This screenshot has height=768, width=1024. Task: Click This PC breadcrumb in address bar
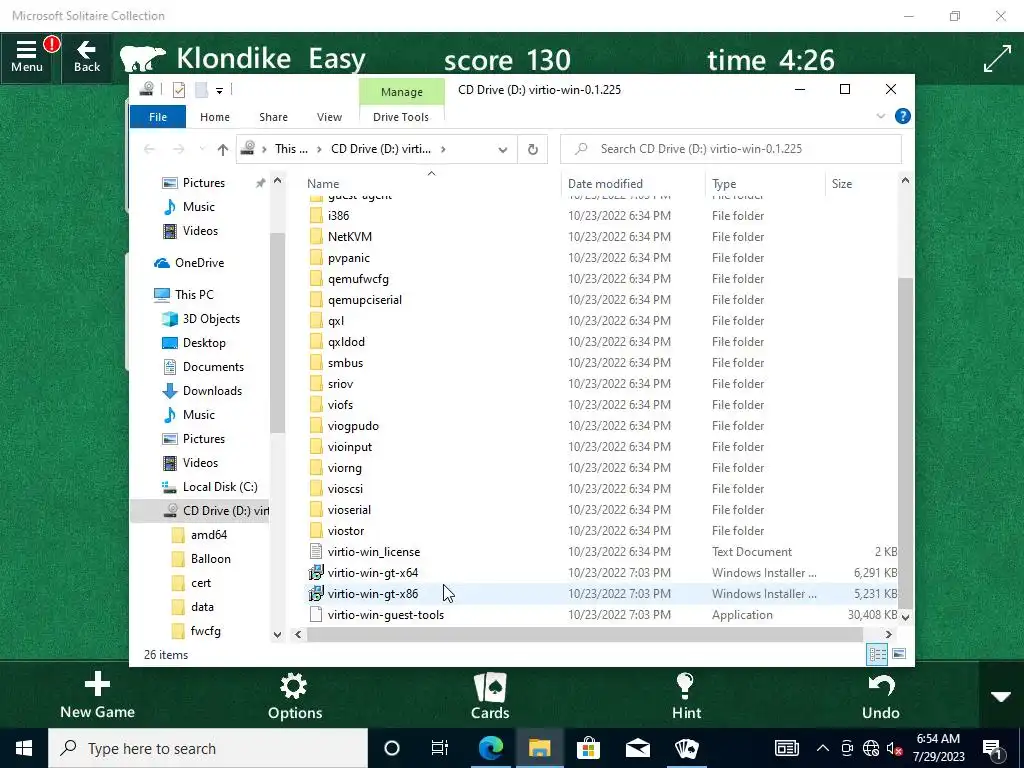(x=291, y=149)
